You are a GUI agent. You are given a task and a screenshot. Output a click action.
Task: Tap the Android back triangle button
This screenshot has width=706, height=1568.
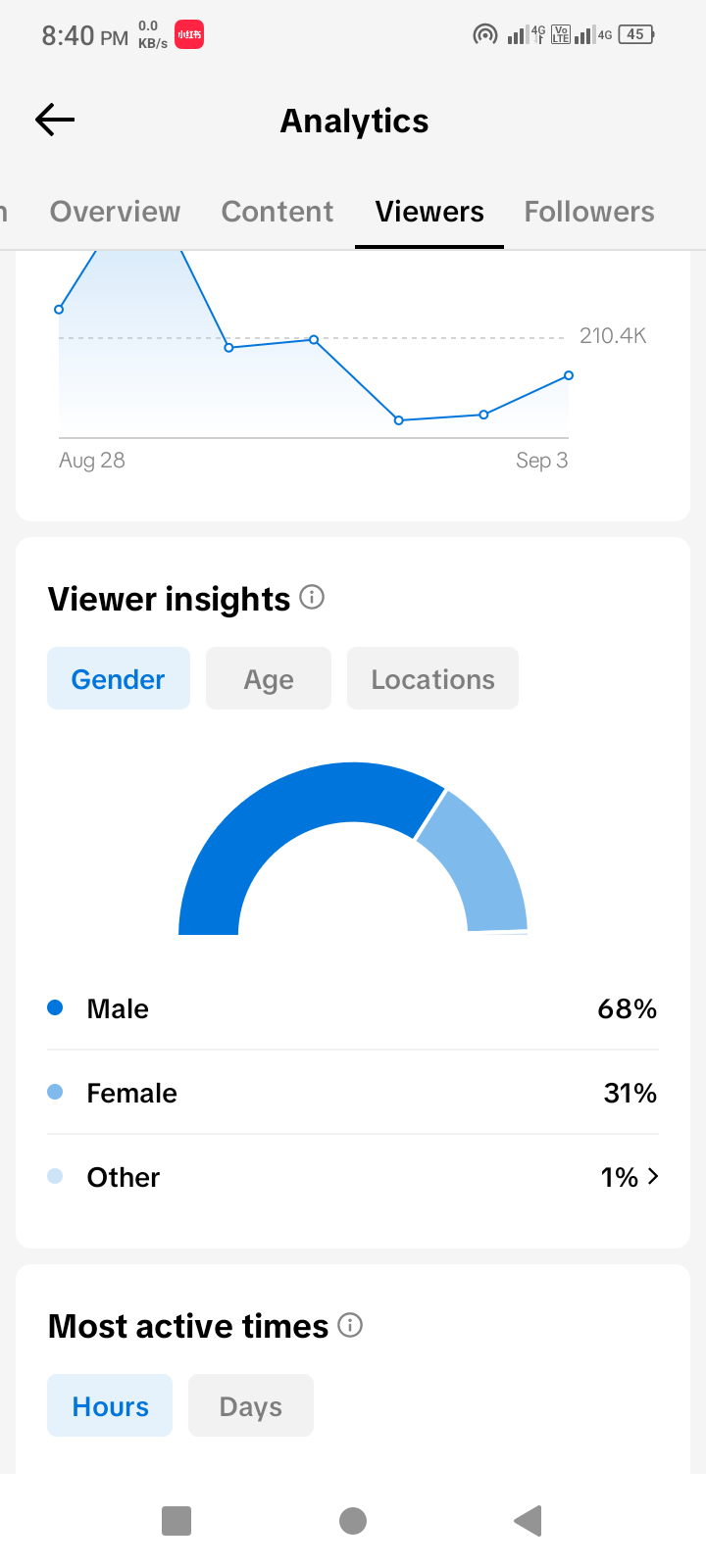528,1521
